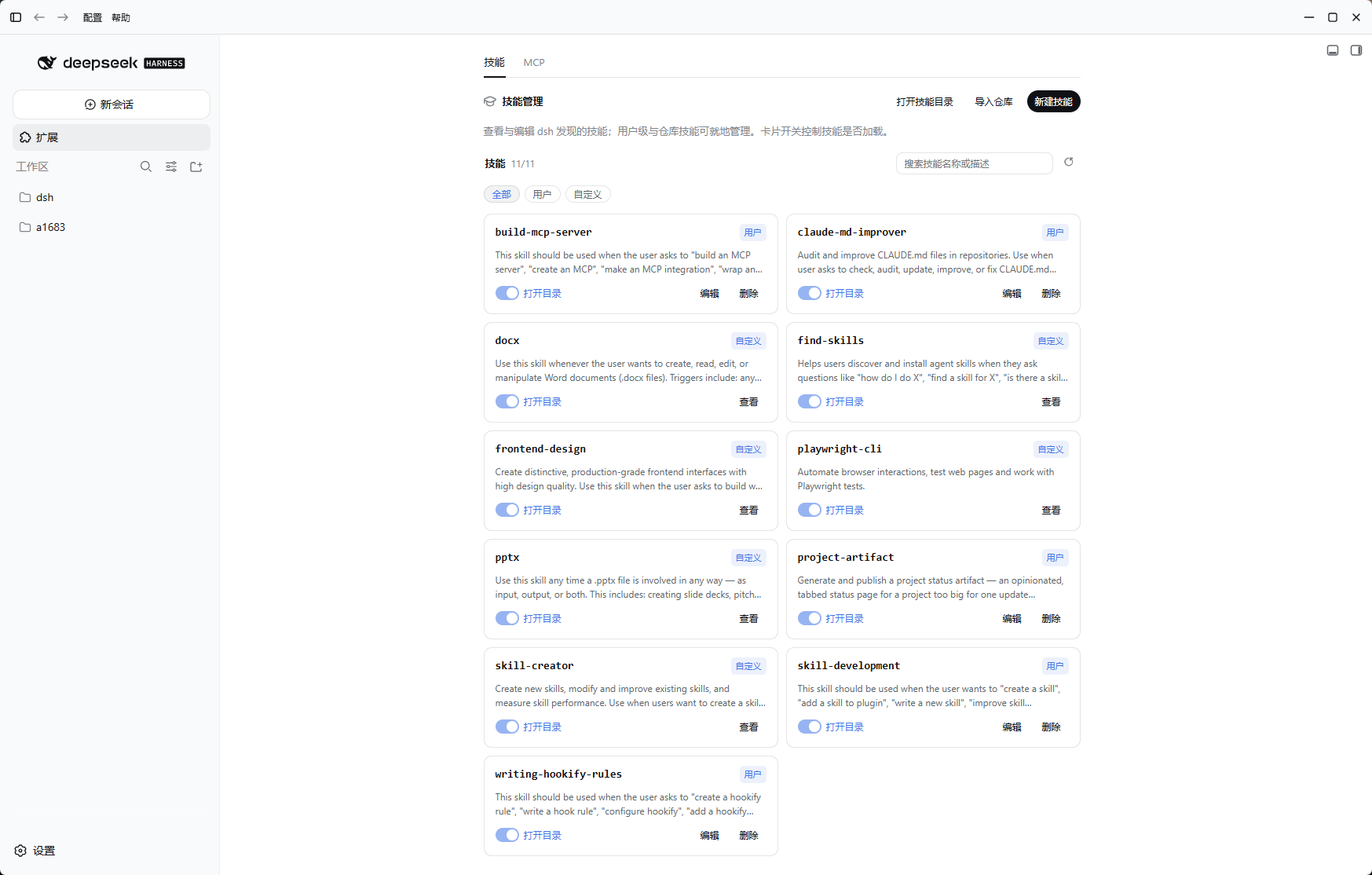Viewport: 1372px width, 875px height.
Task: Go back with the left arrow
Action: [39, 17]
